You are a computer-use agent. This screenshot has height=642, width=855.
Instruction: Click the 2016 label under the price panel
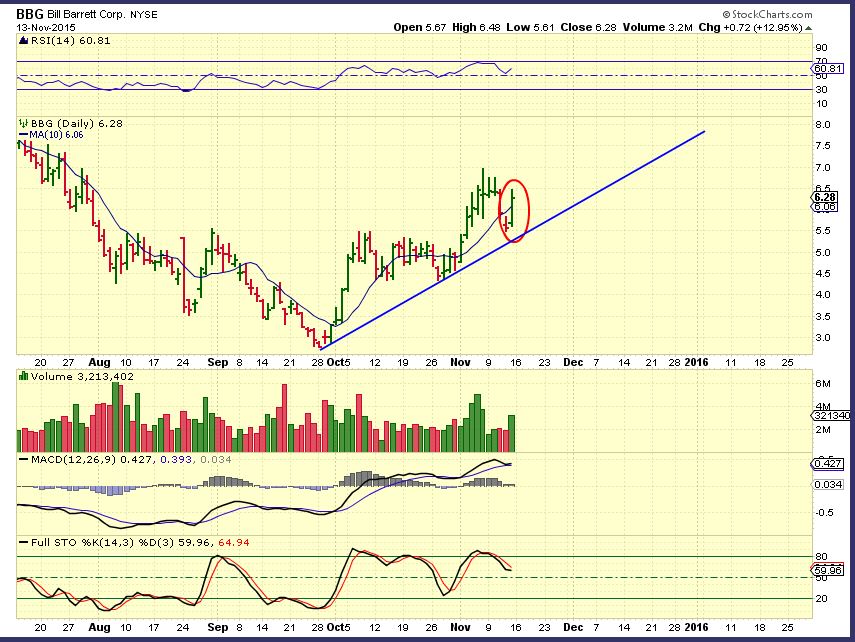click(696, 362)
